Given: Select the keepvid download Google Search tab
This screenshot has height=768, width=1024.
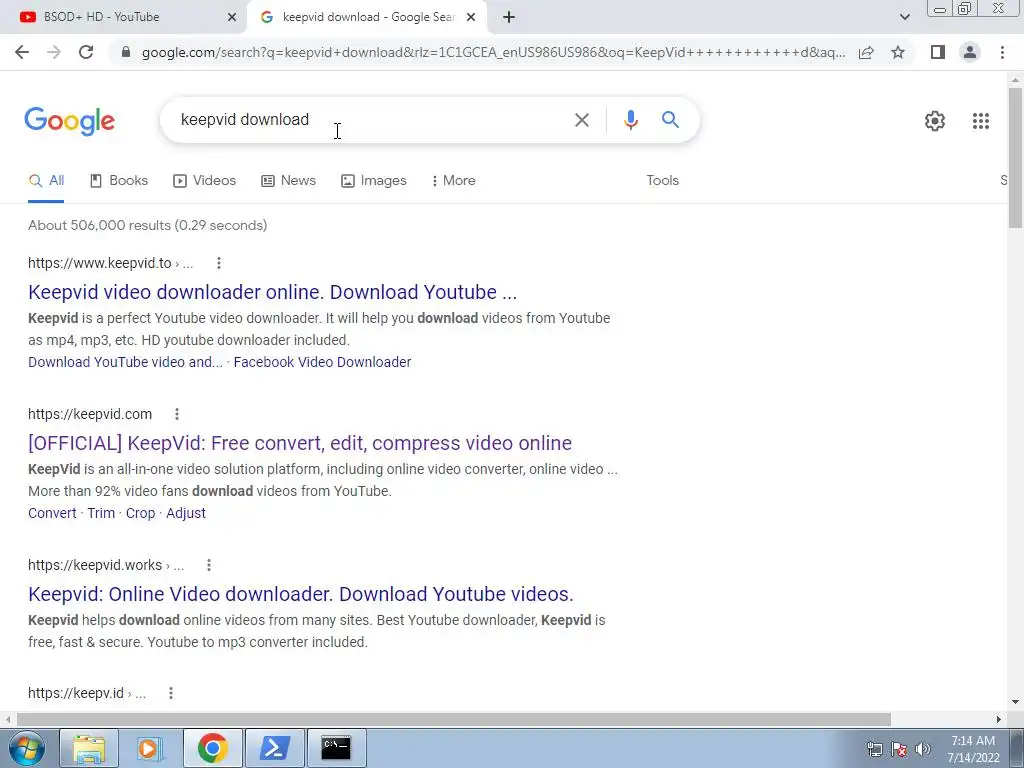Looking at the screenshot, I should pos(366,17).
